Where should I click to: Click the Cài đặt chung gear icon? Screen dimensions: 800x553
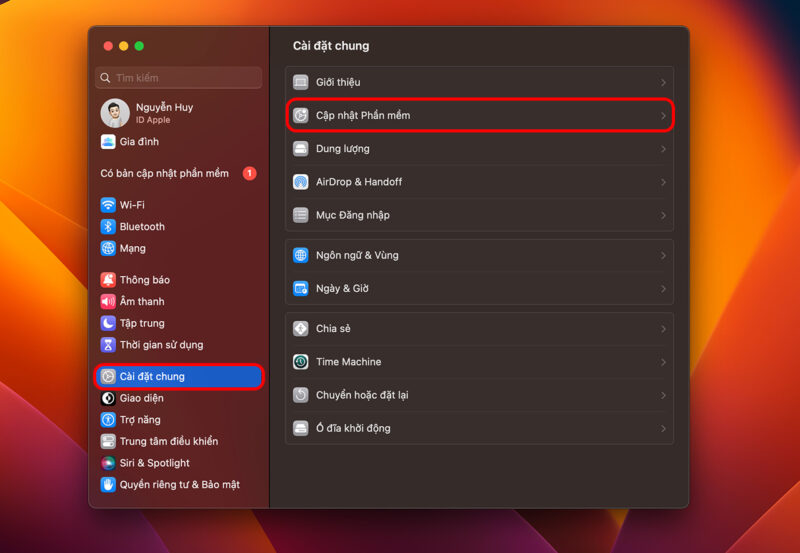point(108,376)
